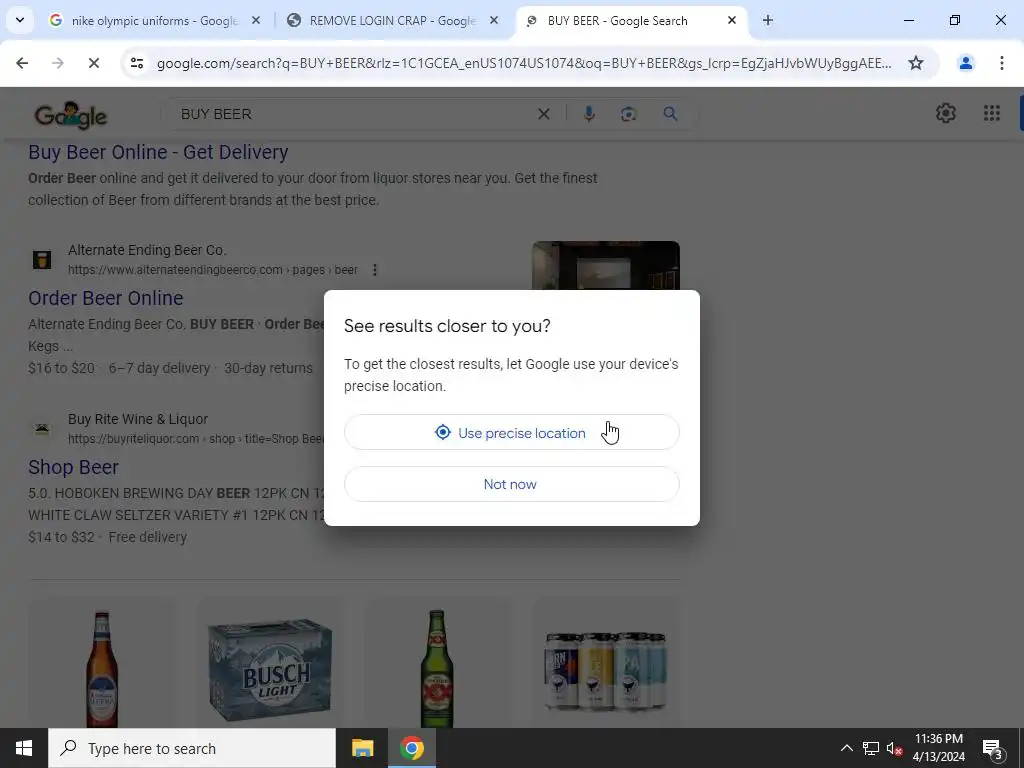Open notification center with 3 alerts
This screenshot has height=768, width=1024.
pos(992,749)
